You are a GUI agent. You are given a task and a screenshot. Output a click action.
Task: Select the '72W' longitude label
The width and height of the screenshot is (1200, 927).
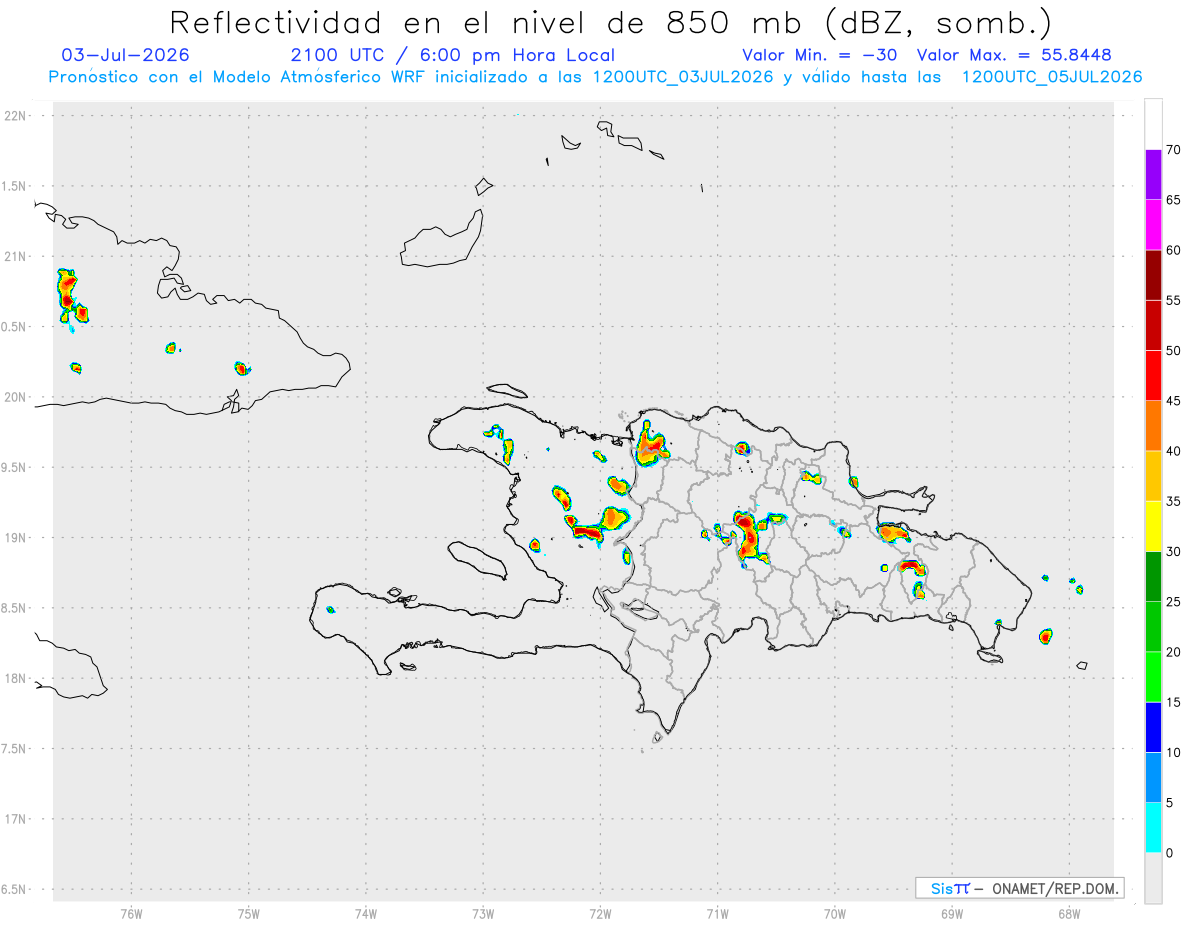600,913
